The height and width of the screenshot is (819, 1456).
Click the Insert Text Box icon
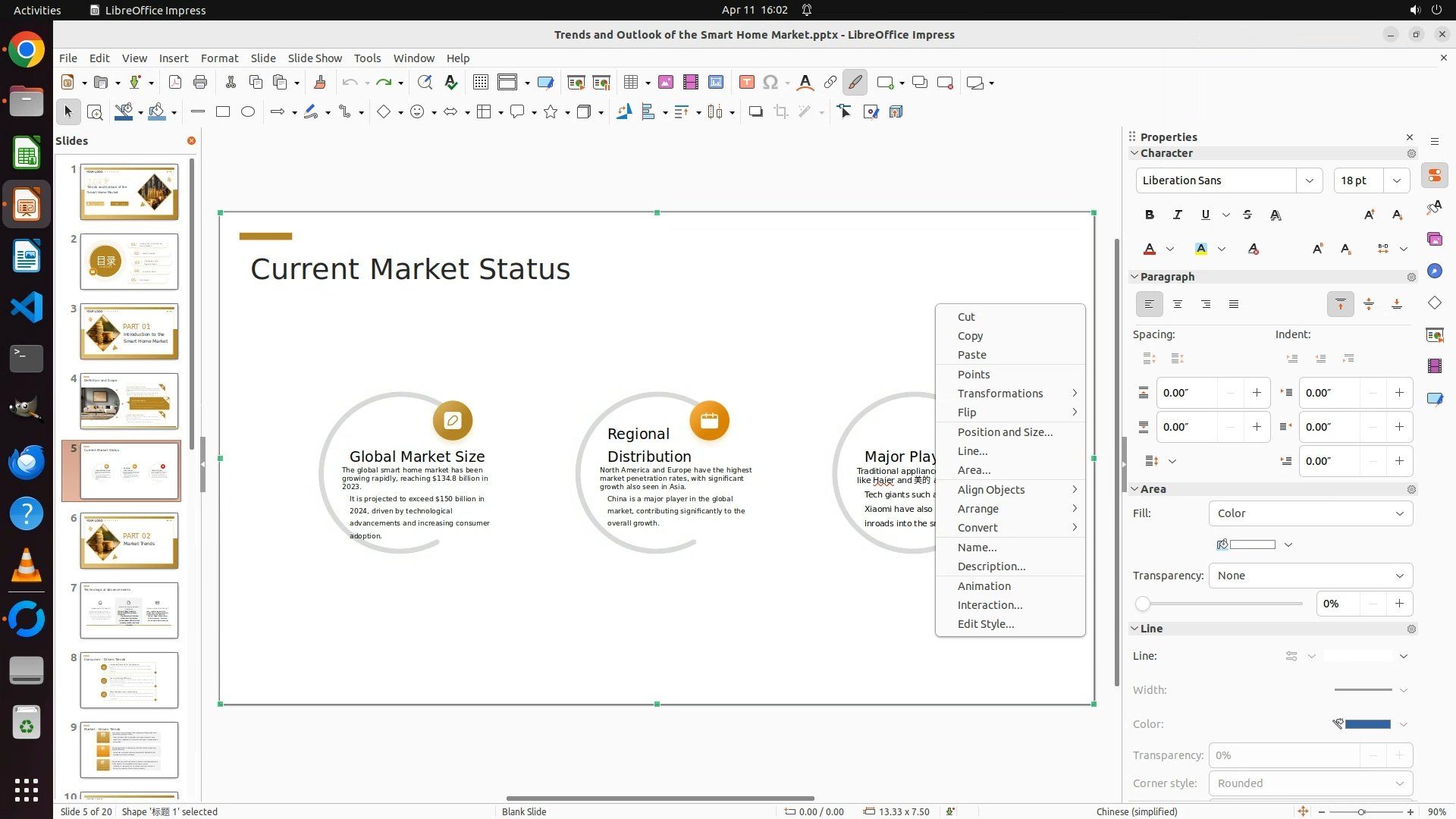pos(746,83)
